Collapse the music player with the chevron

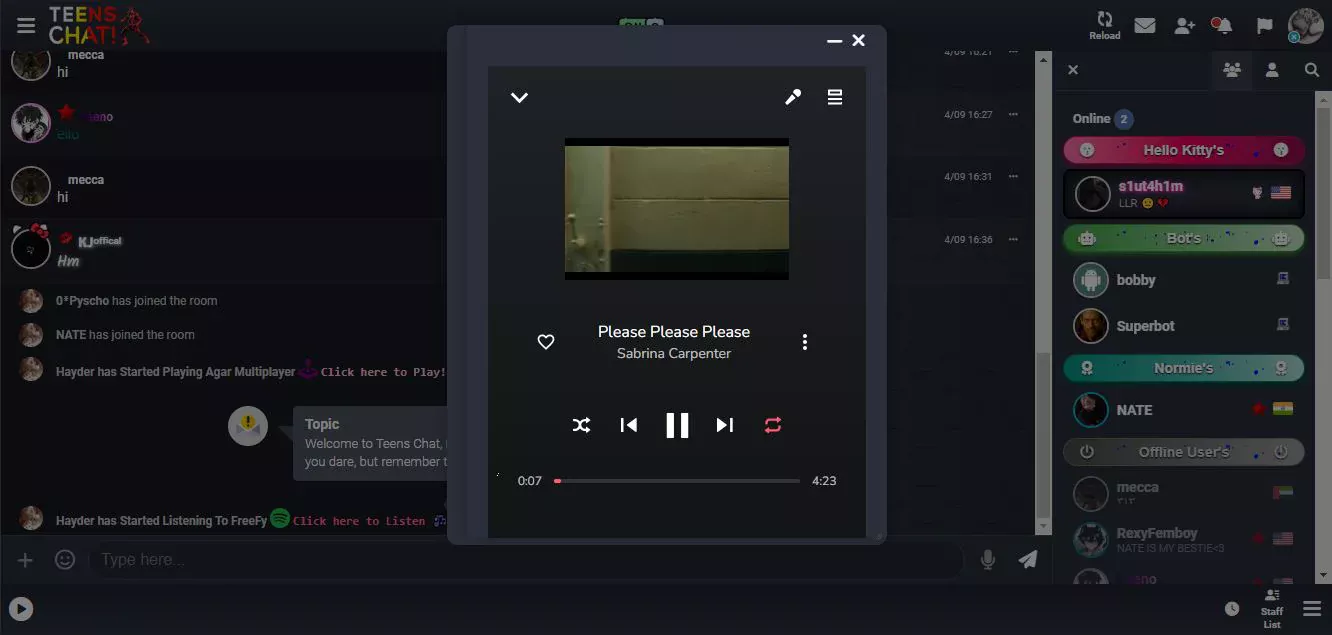pos(519,97)
